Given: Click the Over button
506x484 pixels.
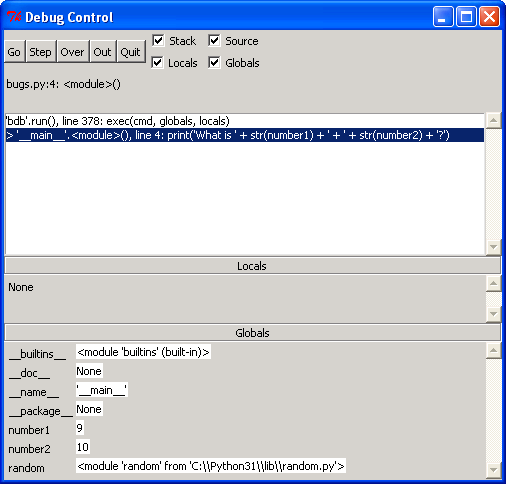Looking at the screenshot, I should click(x=73, y=52).
